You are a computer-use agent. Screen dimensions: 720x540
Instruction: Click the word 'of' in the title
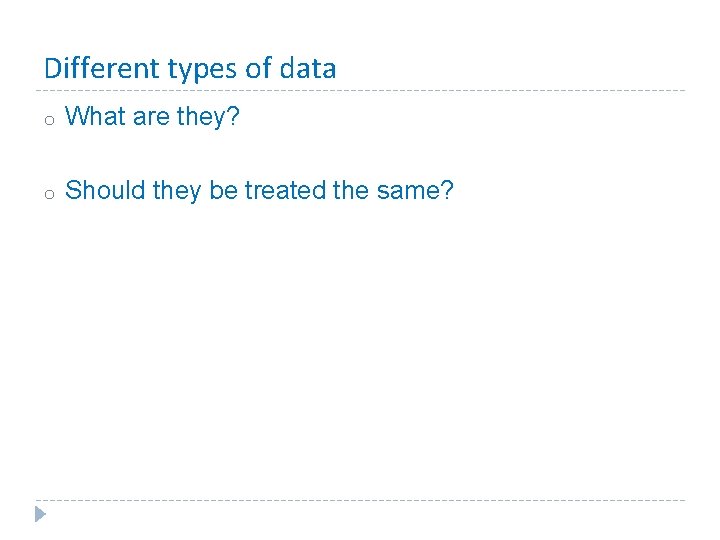(x=258, y=69)
